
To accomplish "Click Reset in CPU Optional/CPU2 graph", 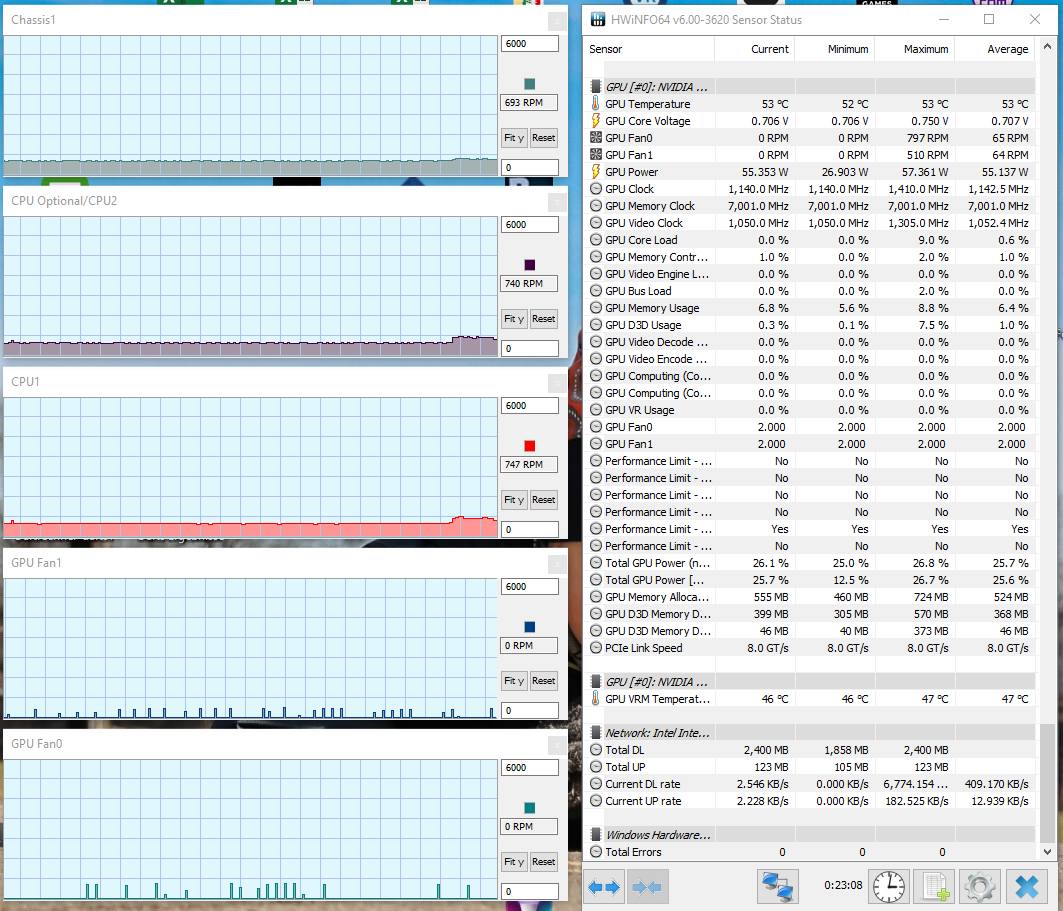I will (x=544, y=319).
